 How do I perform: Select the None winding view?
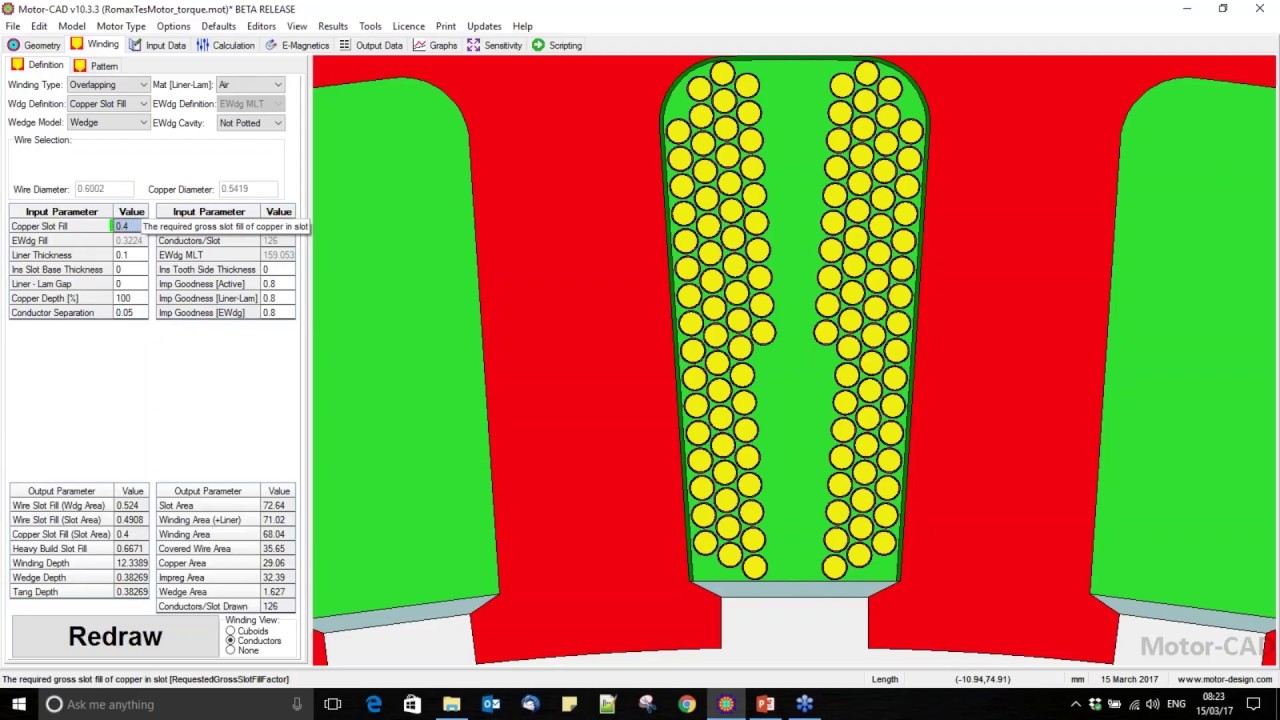(x=230, y=651)
